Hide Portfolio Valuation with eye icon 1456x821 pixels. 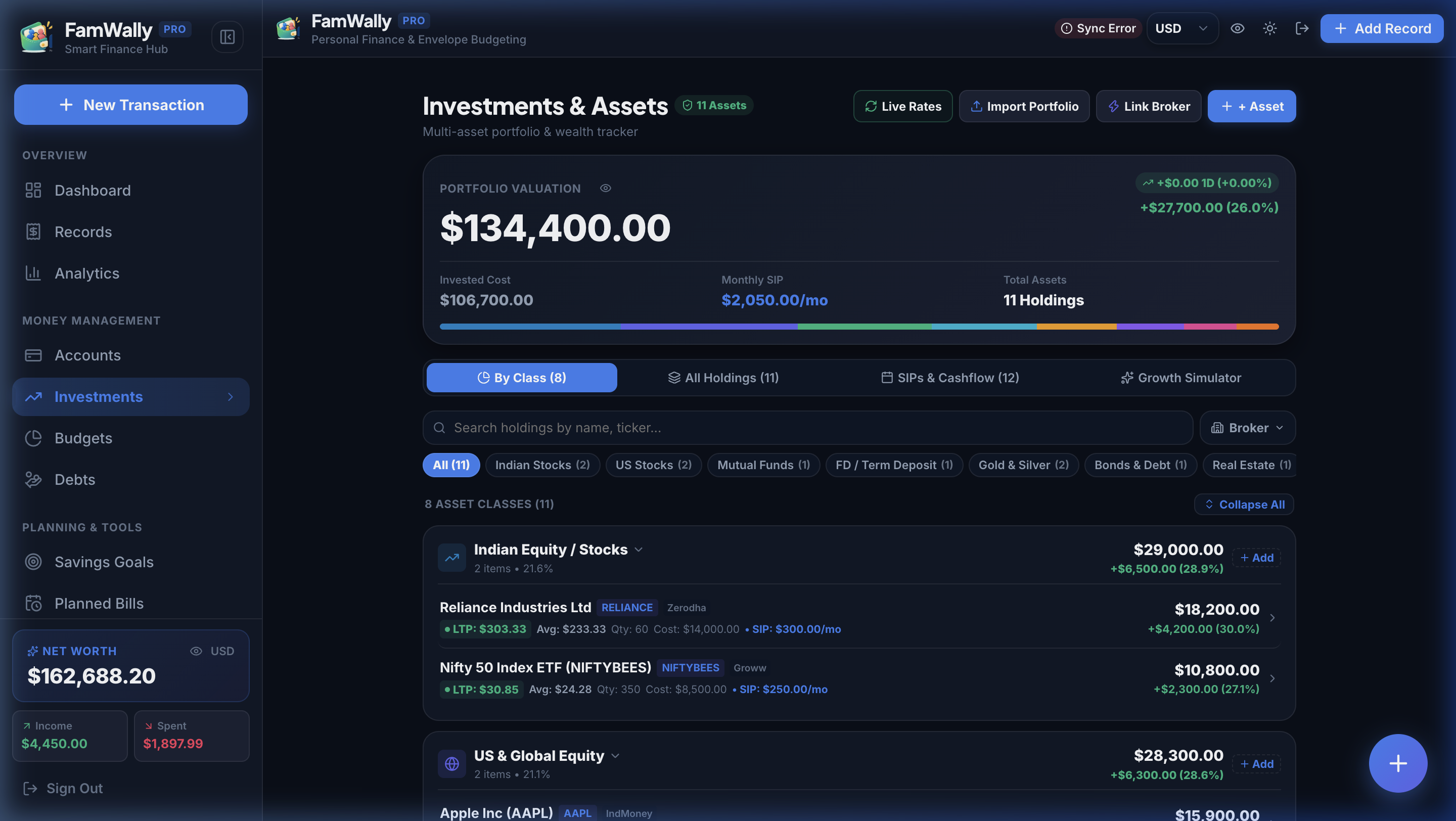click(605, 188)
